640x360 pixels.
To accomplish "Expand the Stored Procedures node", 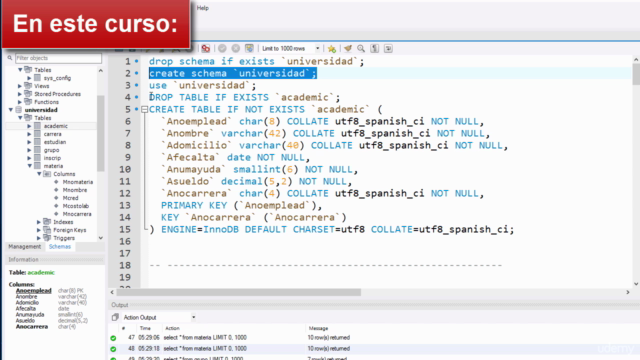I will pyautogui.click(x=20, y=94).
